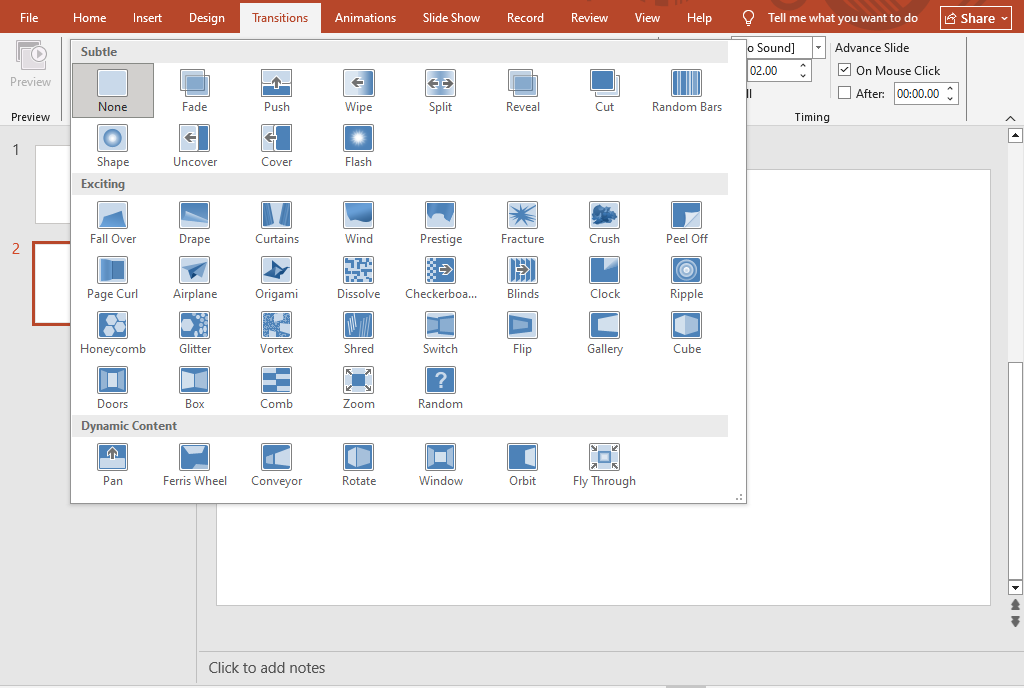Choose the Origami transition
The height and width of the screenshot is (688, 1024).
click(277, 277)
